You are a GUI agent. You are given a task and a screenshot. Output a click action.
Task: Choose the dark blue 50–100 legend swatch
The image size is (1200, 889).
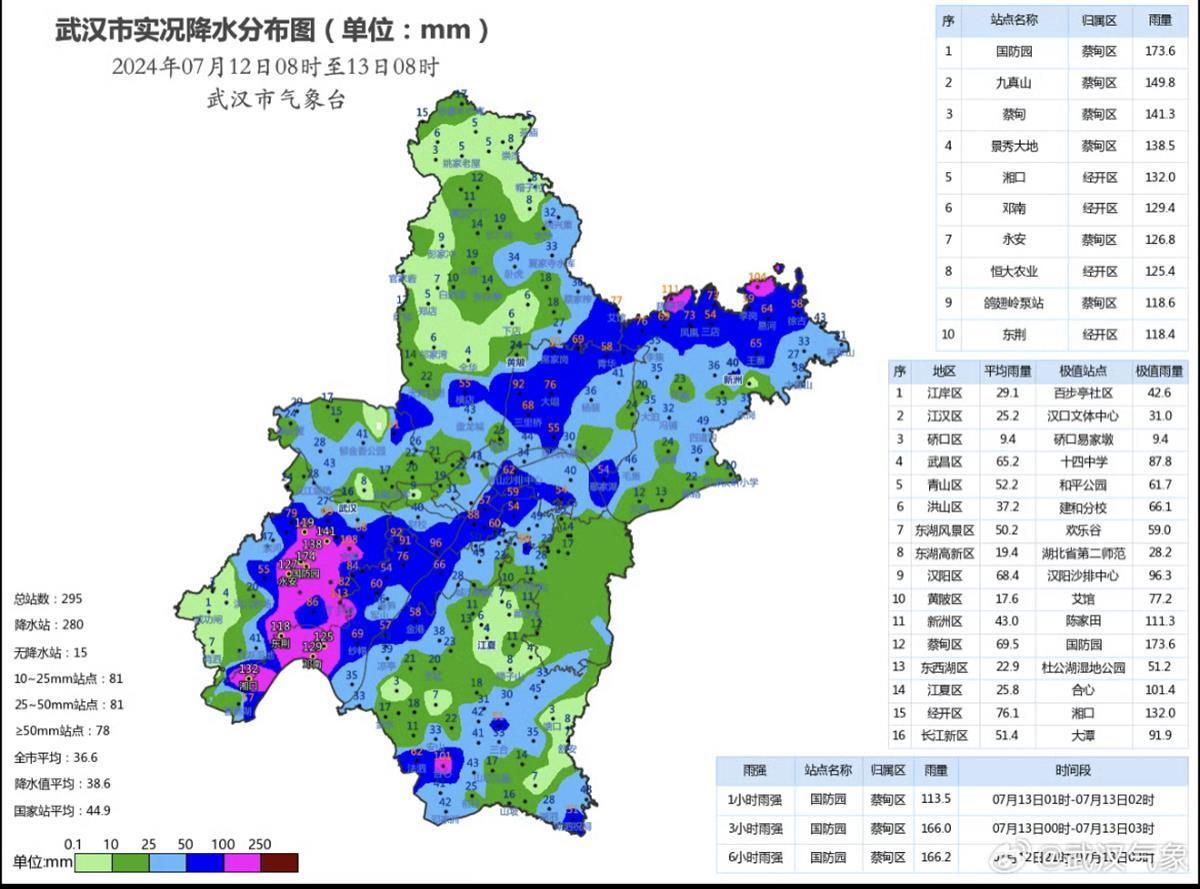tap(205, 863)
